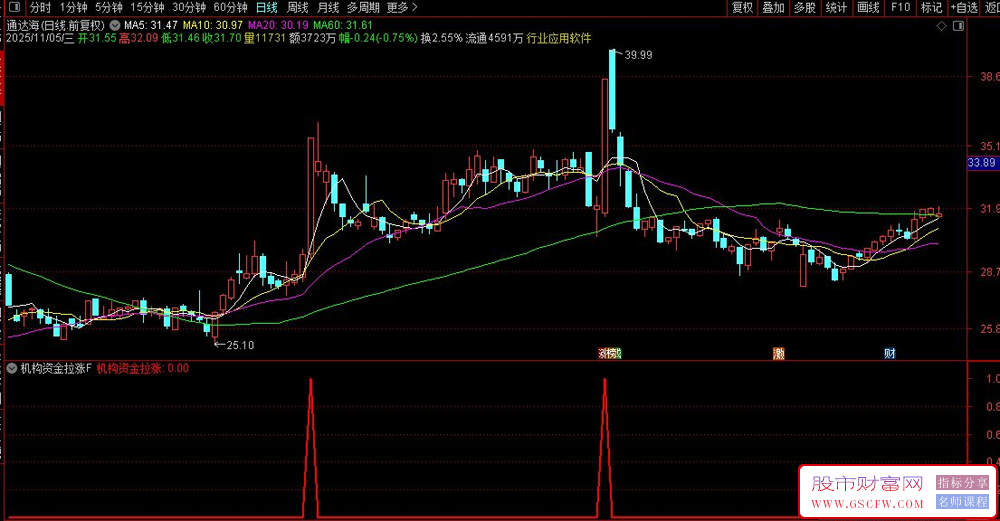The width and height of the screenshot is (1000, 521).
Task: Click the 量11731 volume value
Action: point(265,38)
